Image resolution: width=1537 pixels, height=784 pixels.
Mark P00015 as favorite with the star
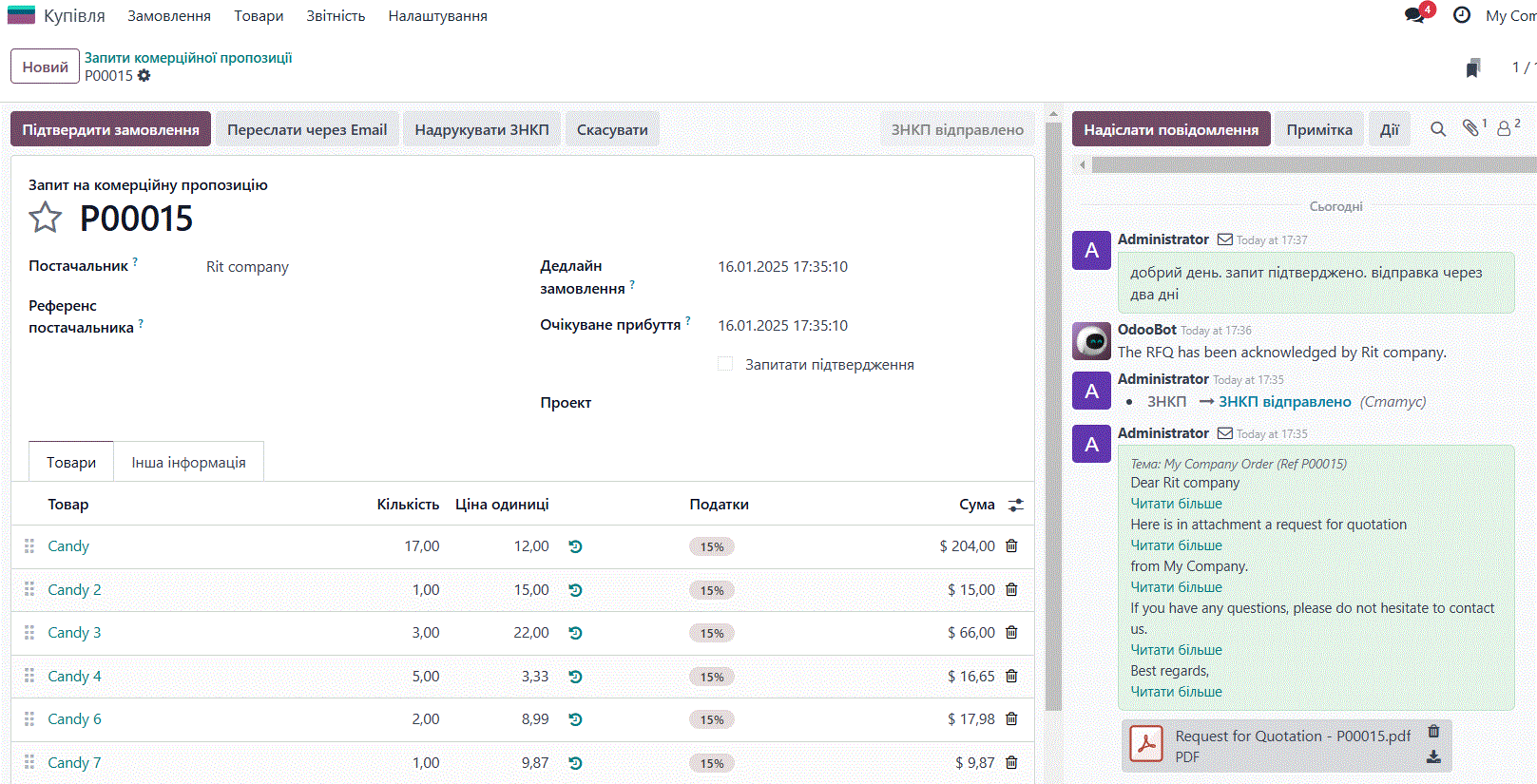point(45,218)
